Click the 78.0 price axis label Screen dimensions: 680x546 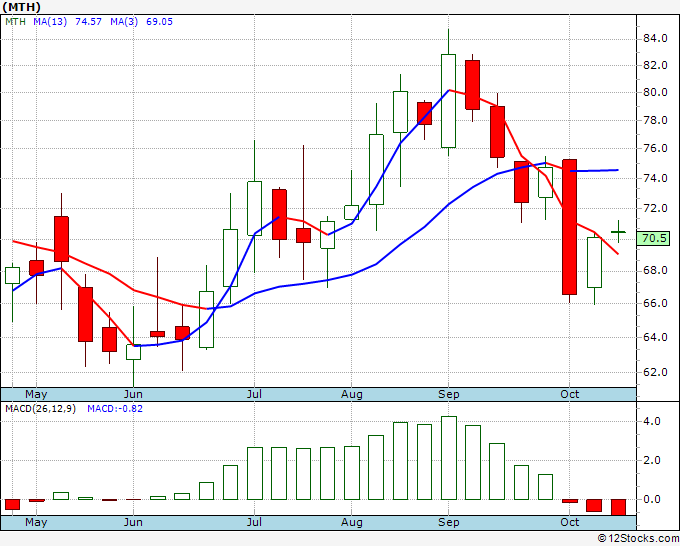[x=655, y=121]
